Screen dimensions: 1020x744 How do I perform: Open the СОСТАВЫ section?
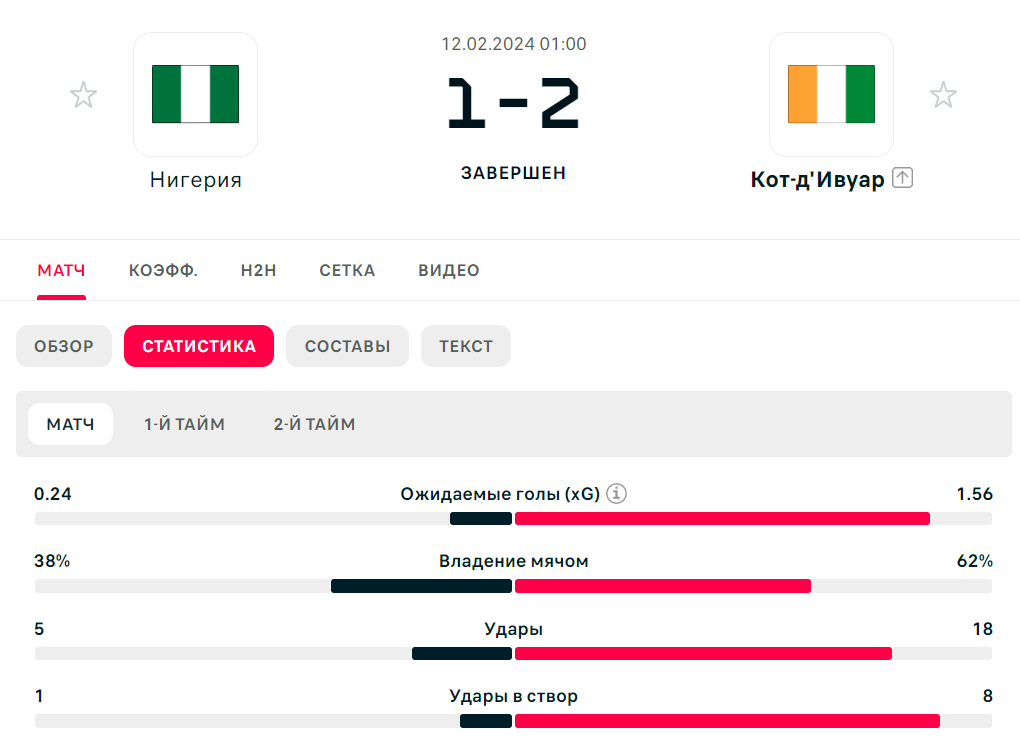(x=347, y=346)
